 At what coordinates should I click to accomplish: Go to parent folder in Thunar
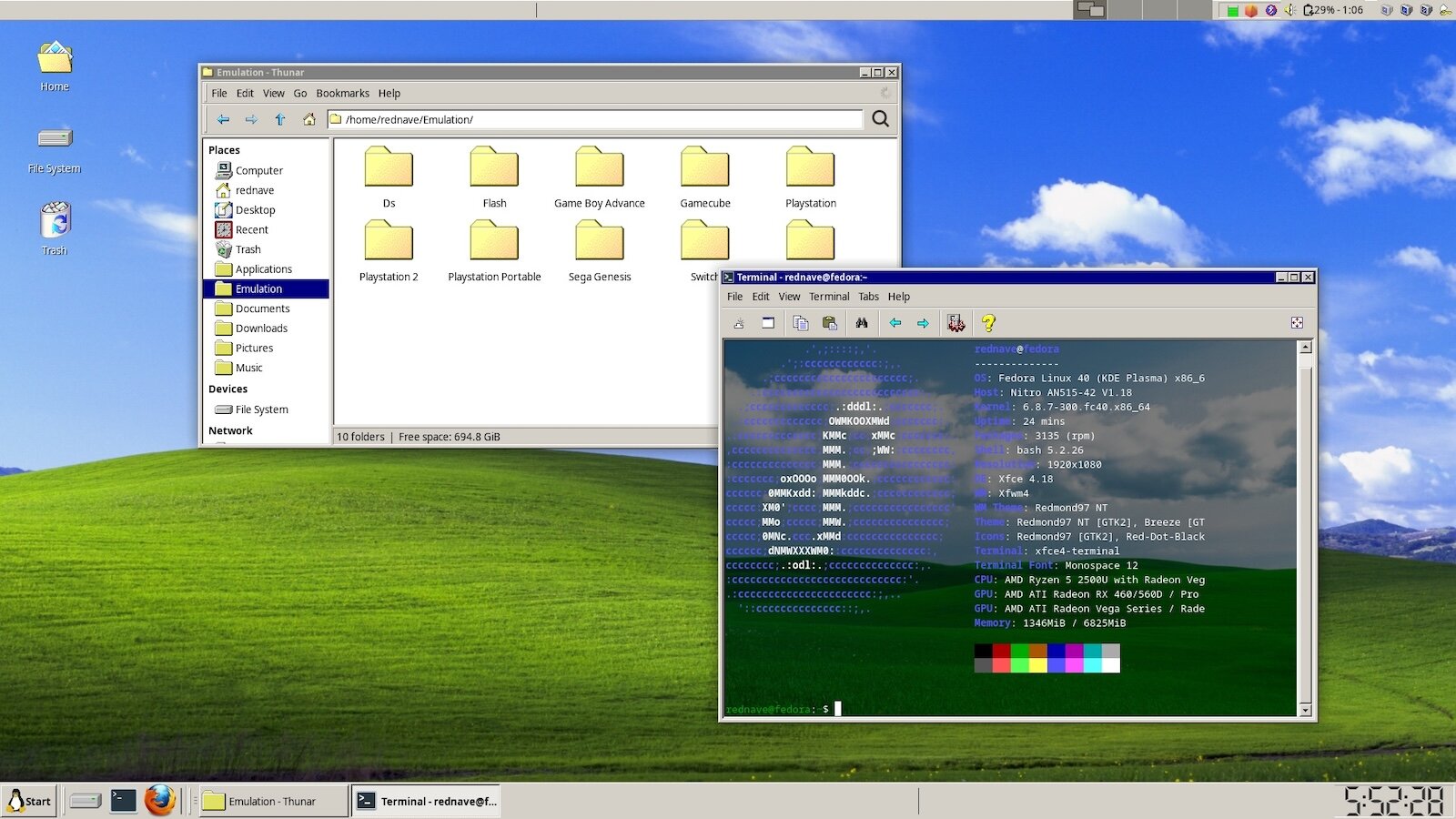tap(280, 119)
